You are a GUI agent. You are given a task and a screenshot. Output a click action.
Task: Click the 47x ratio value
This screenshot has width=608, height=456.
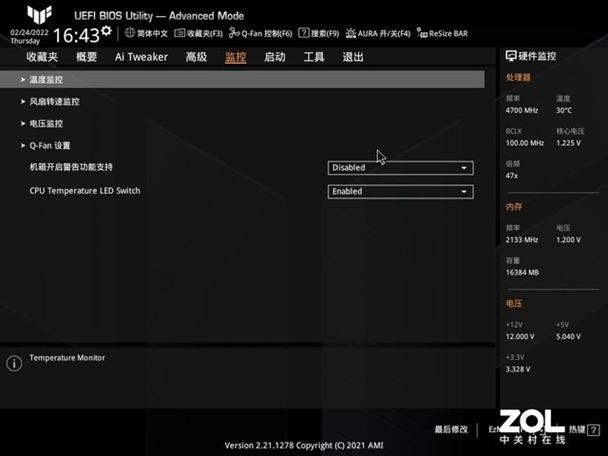pyautogui.click(x=511, y=176)
